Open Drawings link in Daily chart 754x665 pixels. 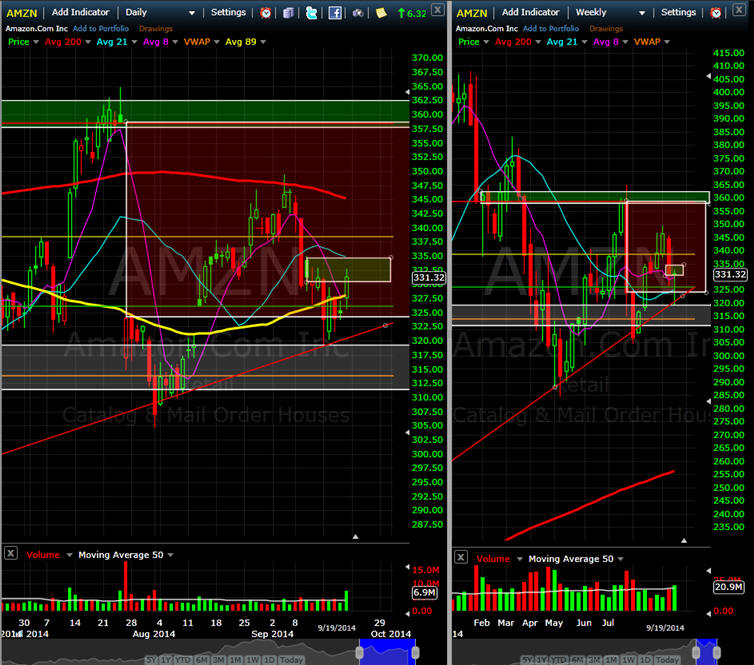156,29
